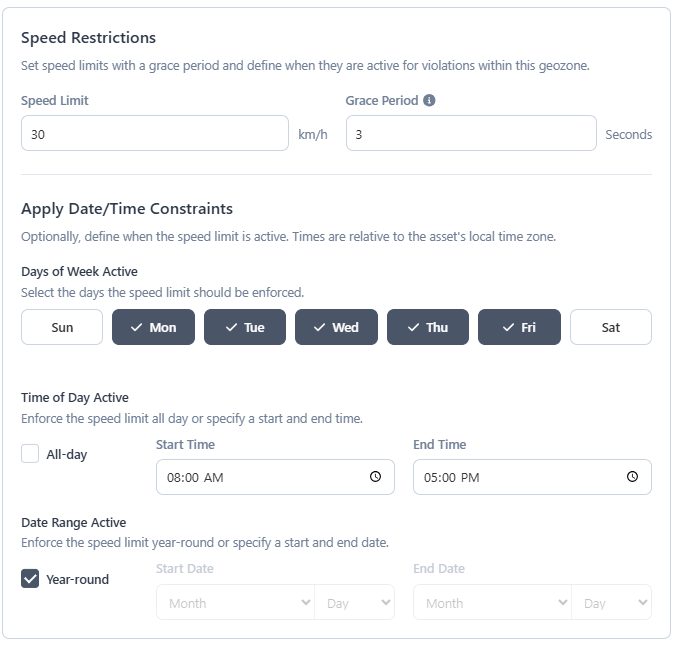676x647 pixels.
Task: Focus the Grace Period seconds field
Action: pos(471,133)
